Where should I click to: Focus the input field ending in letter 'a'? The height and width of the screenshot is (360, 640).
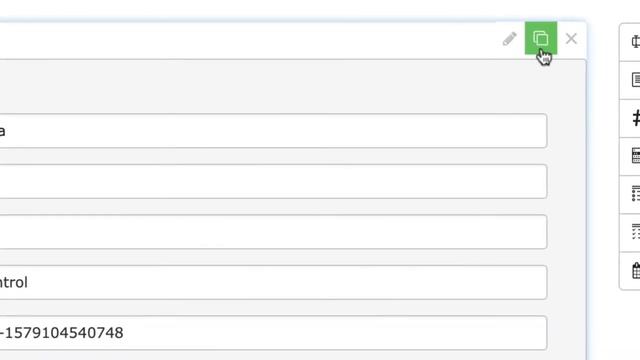click(x=273, y=131)
